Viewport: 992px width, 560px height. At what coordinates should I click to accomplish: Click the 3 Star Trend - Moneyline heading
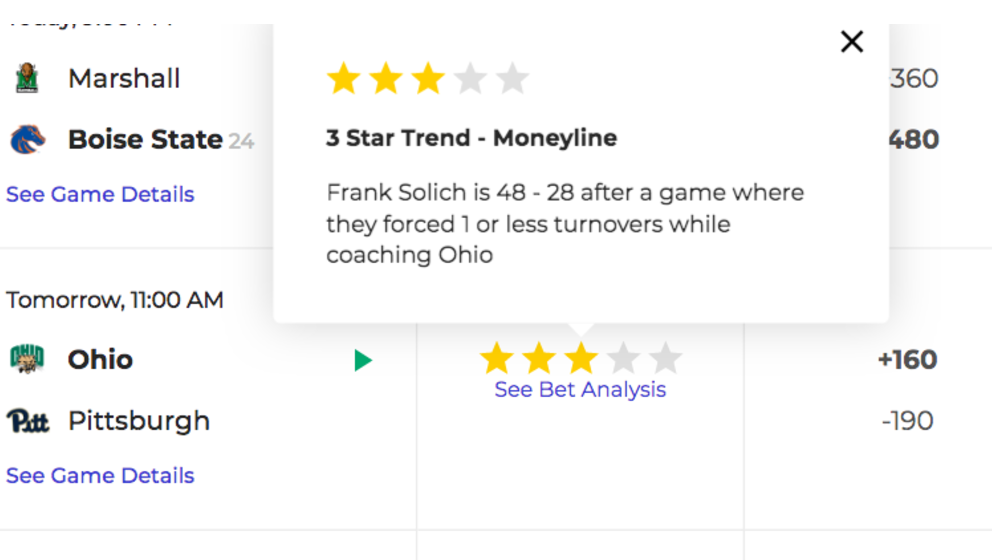(471, 138)
